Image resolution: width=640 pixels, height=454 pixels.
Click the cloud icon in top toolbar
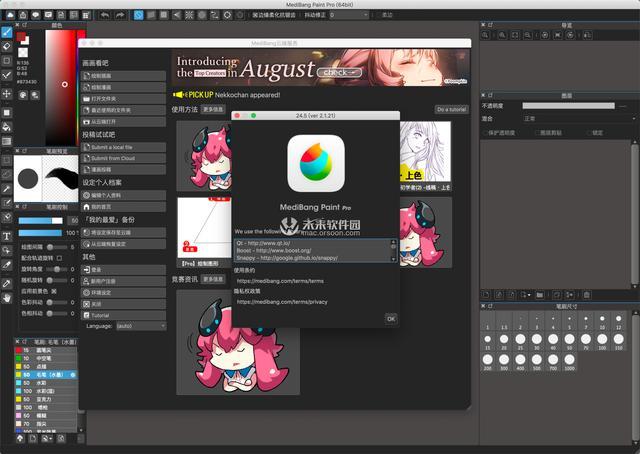pyautogui.click(x=10, y=15)
